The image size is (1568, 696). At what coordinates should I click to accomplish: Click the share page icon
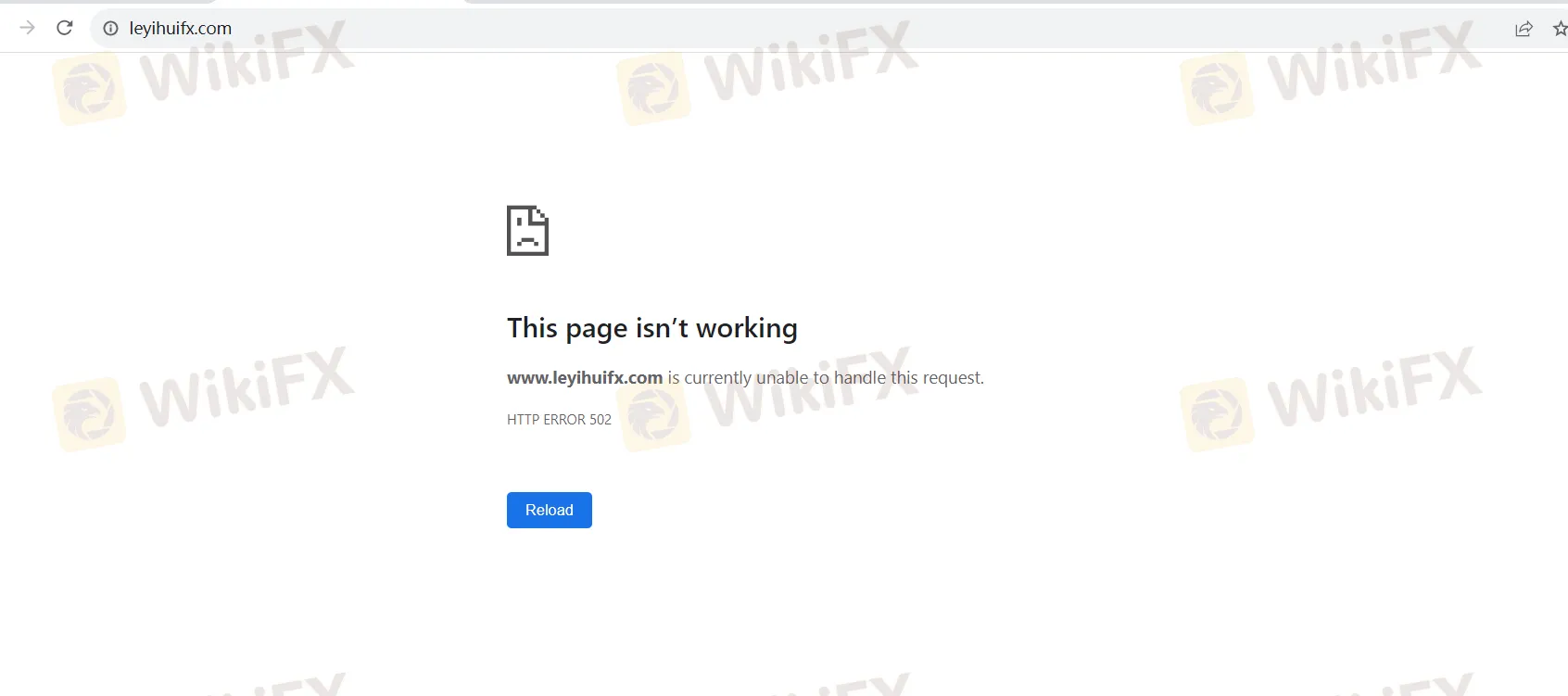tap(1524, 29)
